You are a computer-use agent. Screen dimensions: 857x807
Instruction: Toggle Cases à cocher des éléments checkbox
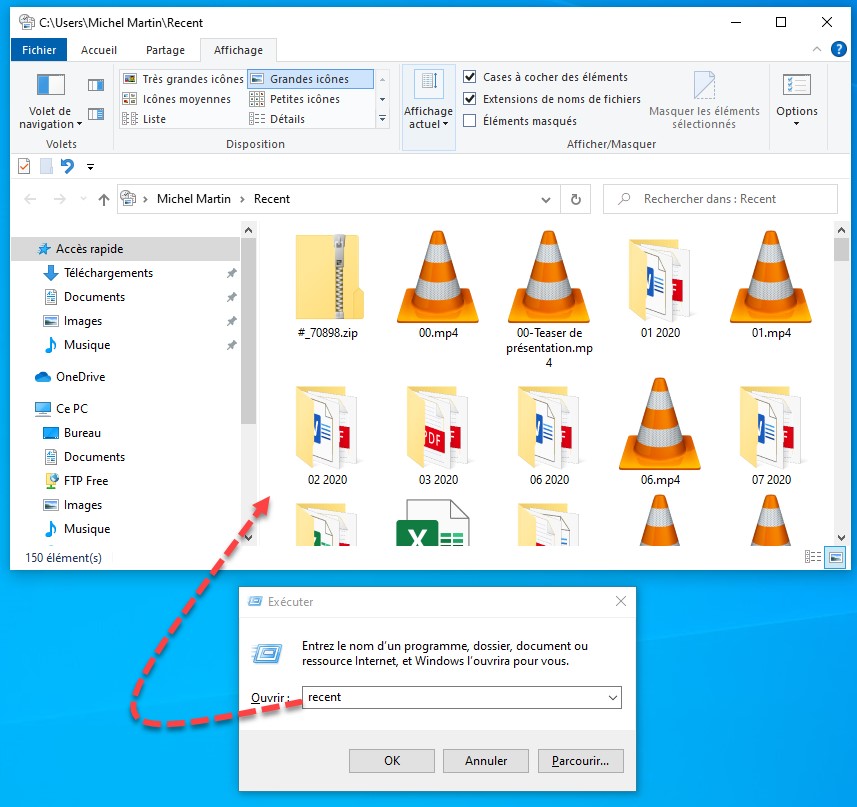pyautogui.click(x=470, y=77)
